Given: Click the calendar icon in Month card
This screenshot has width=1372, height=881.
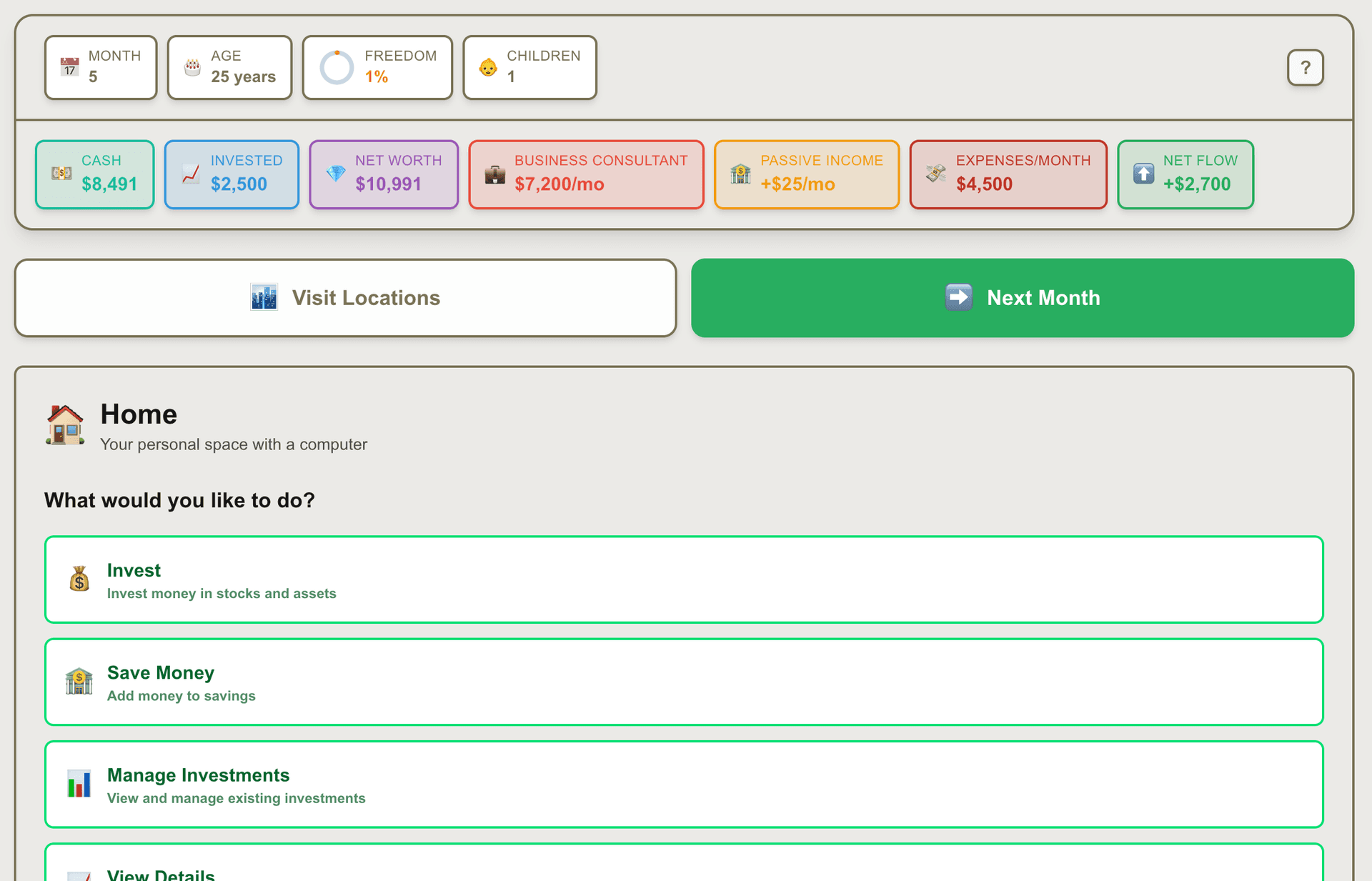Looking at the screenshot, I should click(x=69, y=67).
